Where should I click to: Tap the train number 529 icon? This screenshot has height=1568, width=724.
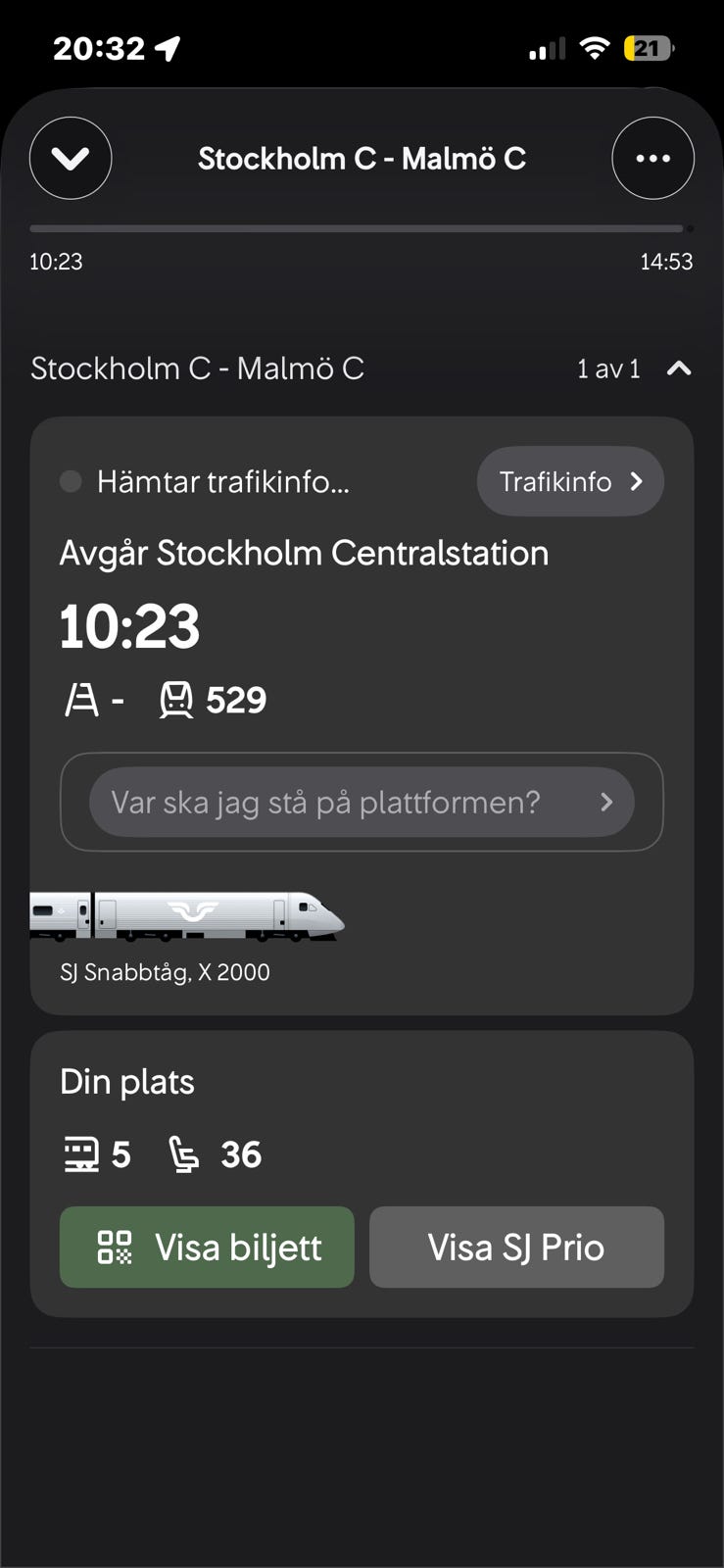176,700
